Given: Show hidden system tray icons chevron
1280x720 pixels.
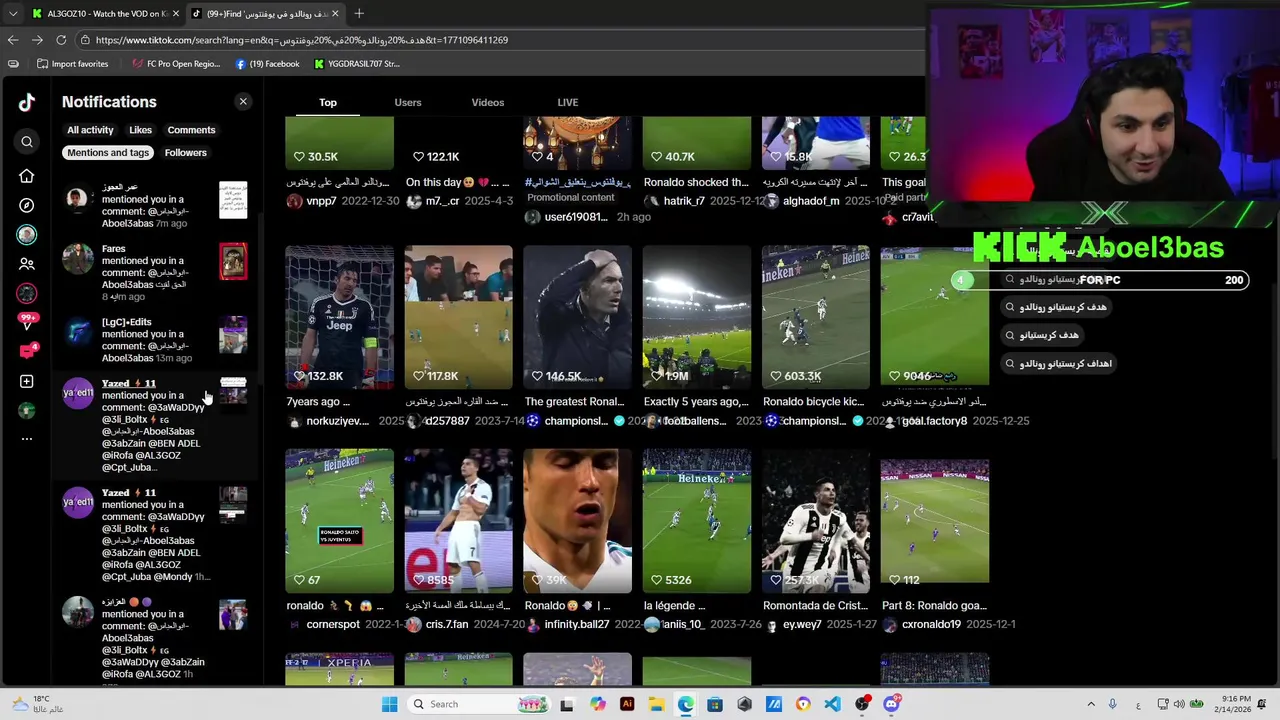Looking at the screenshot, I should pyautogui.click(x=1091, y=704).
